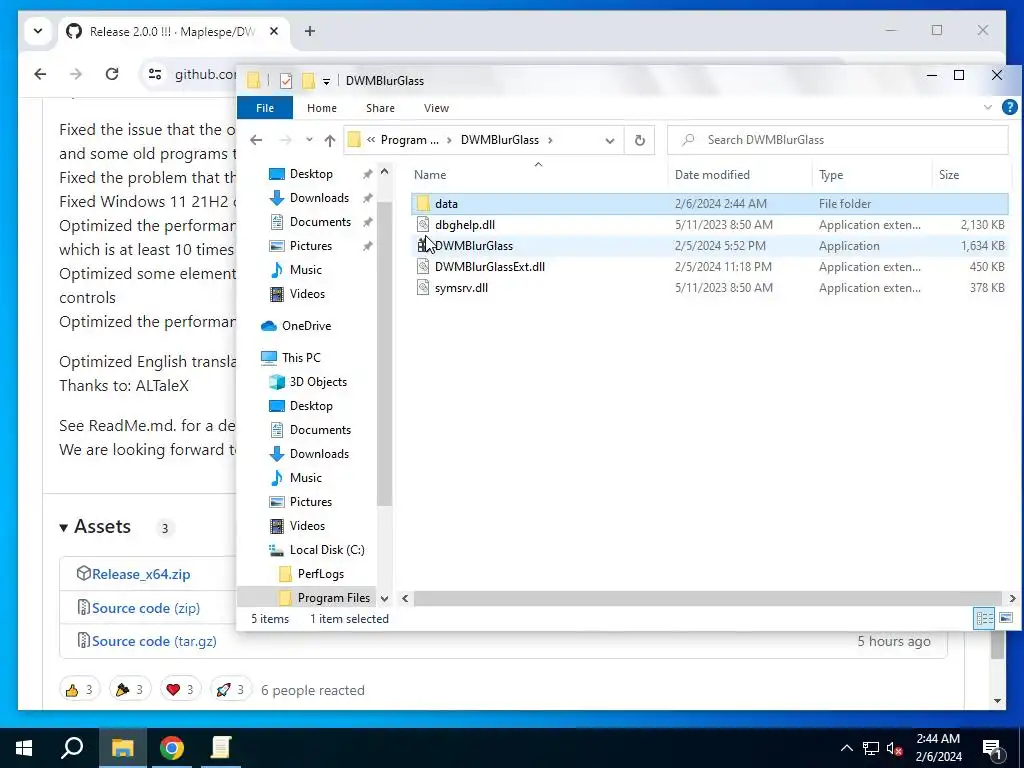Open notepad app in taskbar
Screen dimensions: 1024x768
tap(221, 748)
